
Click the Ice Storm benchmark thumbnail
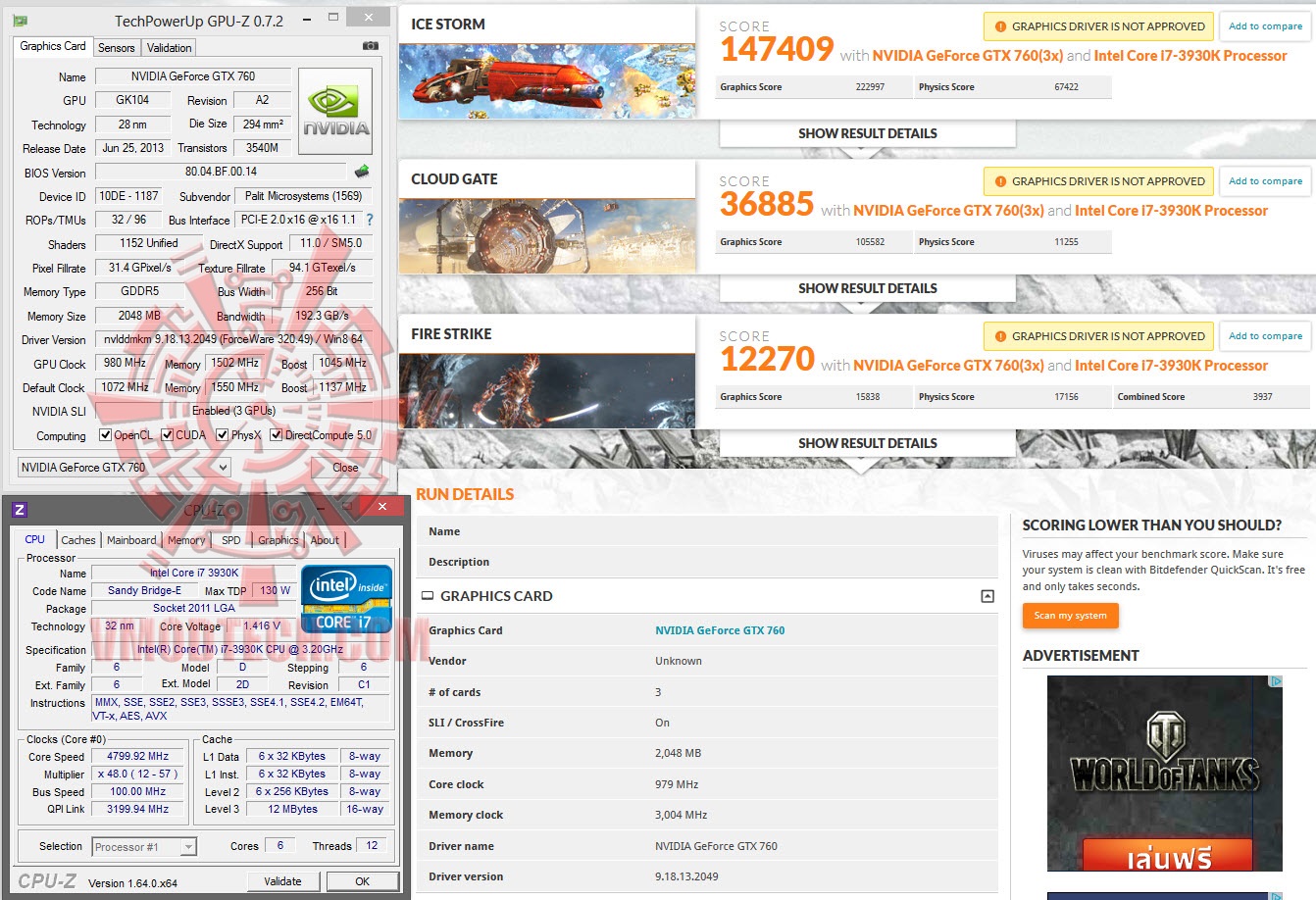point(547,81)
